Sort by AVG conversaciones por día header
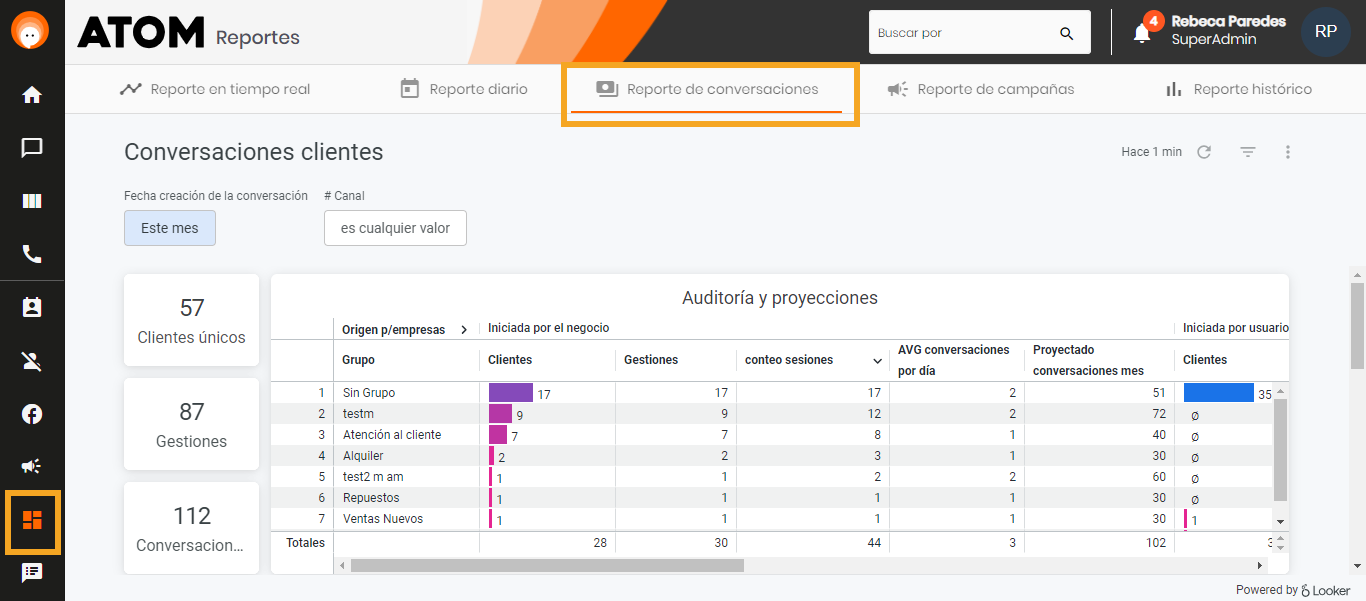 953,360
